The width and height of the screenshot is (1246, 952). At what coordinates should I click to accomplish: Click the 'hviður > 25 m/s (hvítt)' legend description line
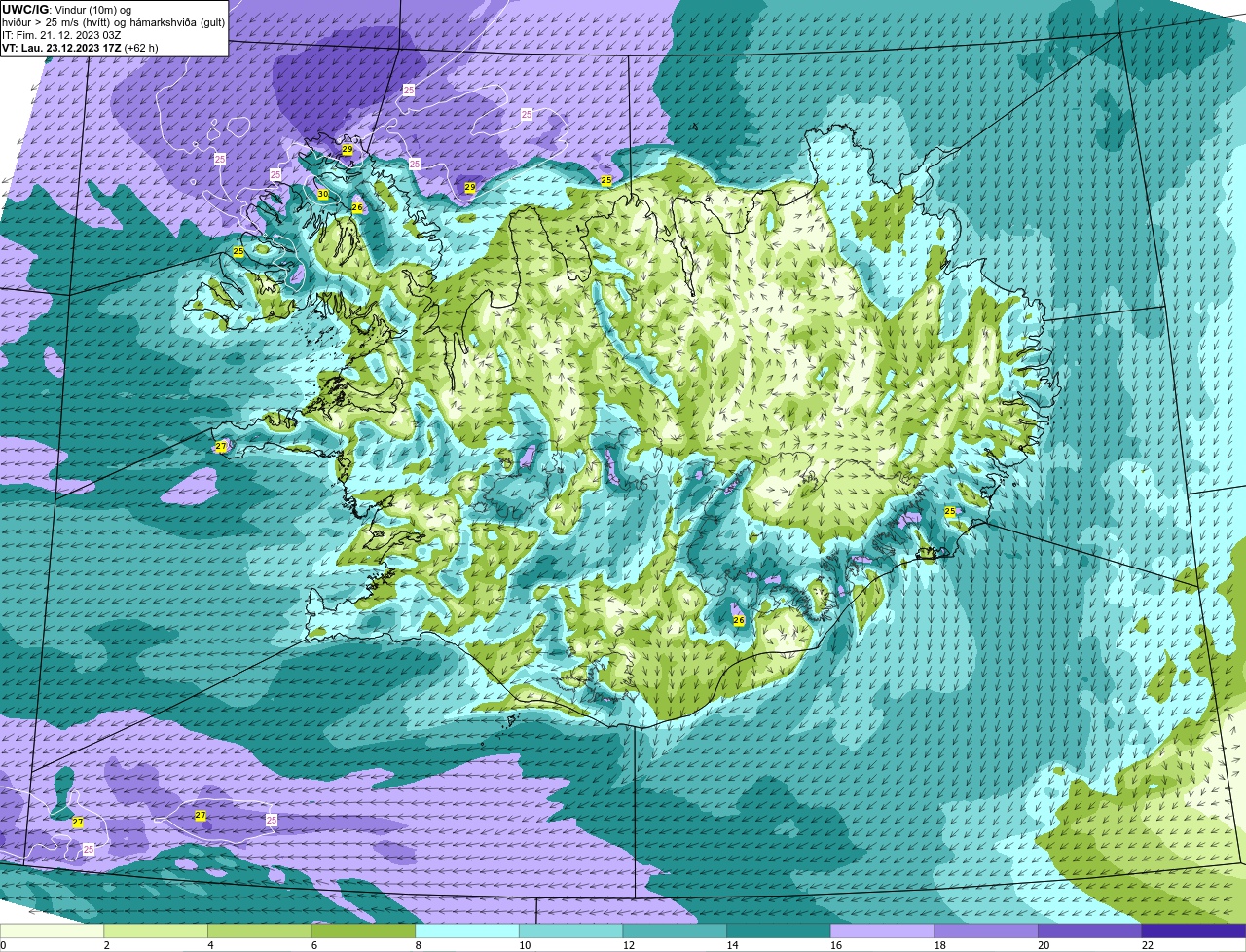(113, 22)
